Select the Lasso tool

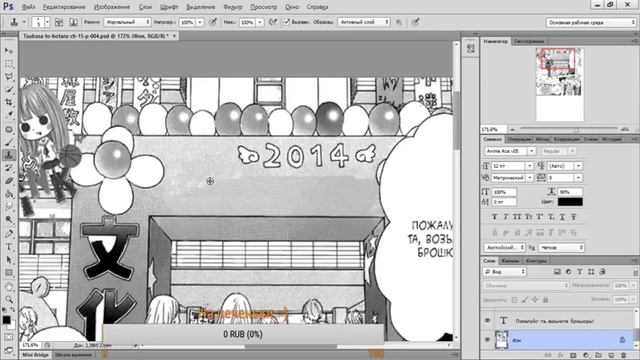pyautogui.click(x=9, y=76)
